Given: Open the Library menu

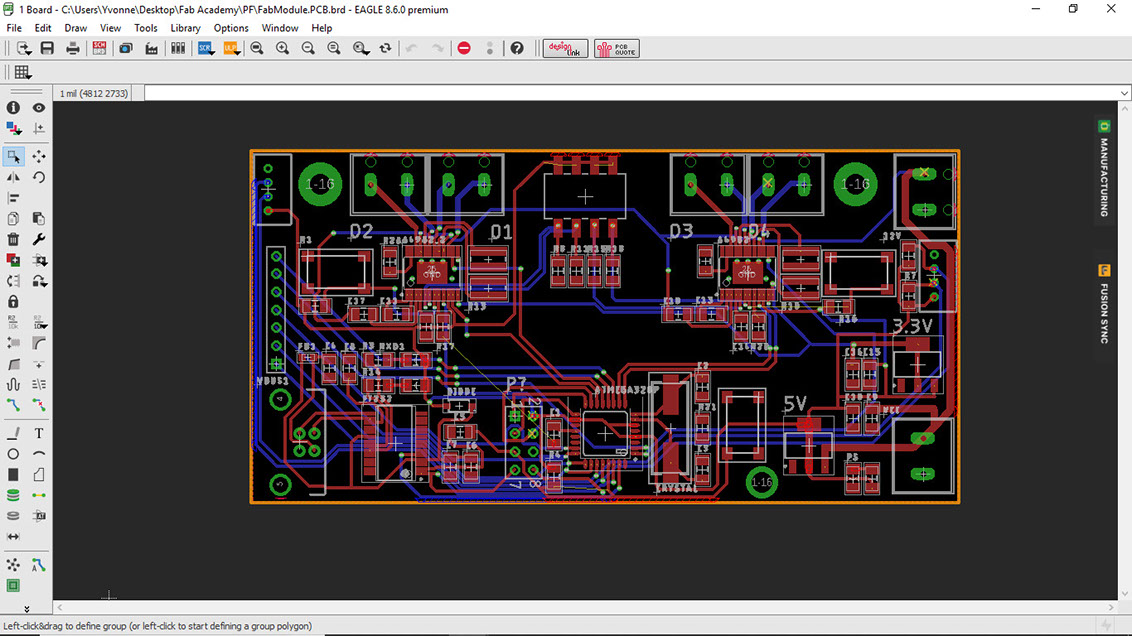Looking at the screenshot, I should (x=186, y=28).
